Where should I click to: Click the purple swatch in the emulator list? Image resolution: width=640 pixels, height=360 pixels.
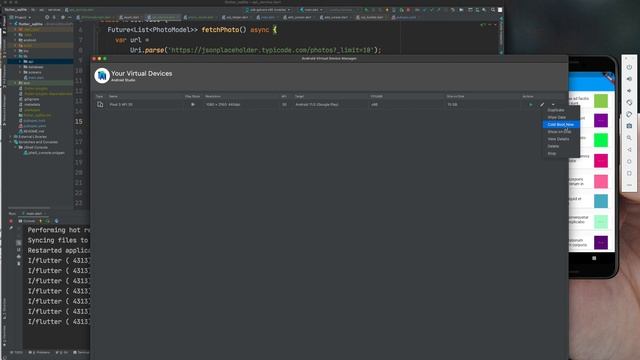coord(601,121)
